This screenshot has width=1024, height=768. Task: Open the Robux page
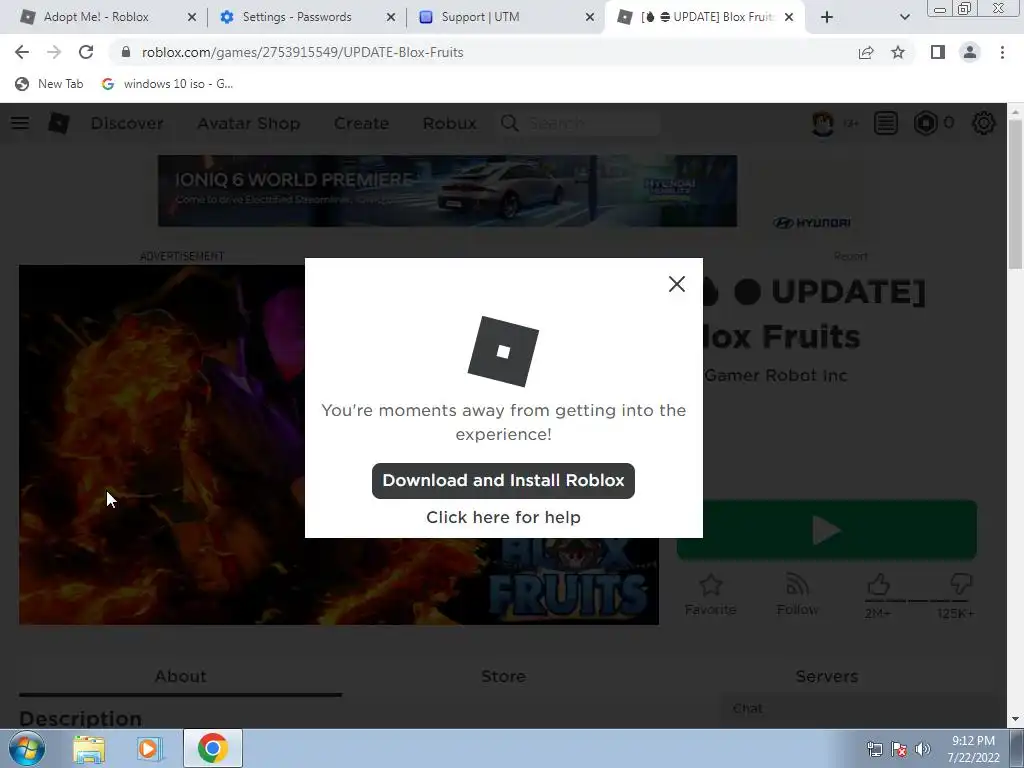449,123
